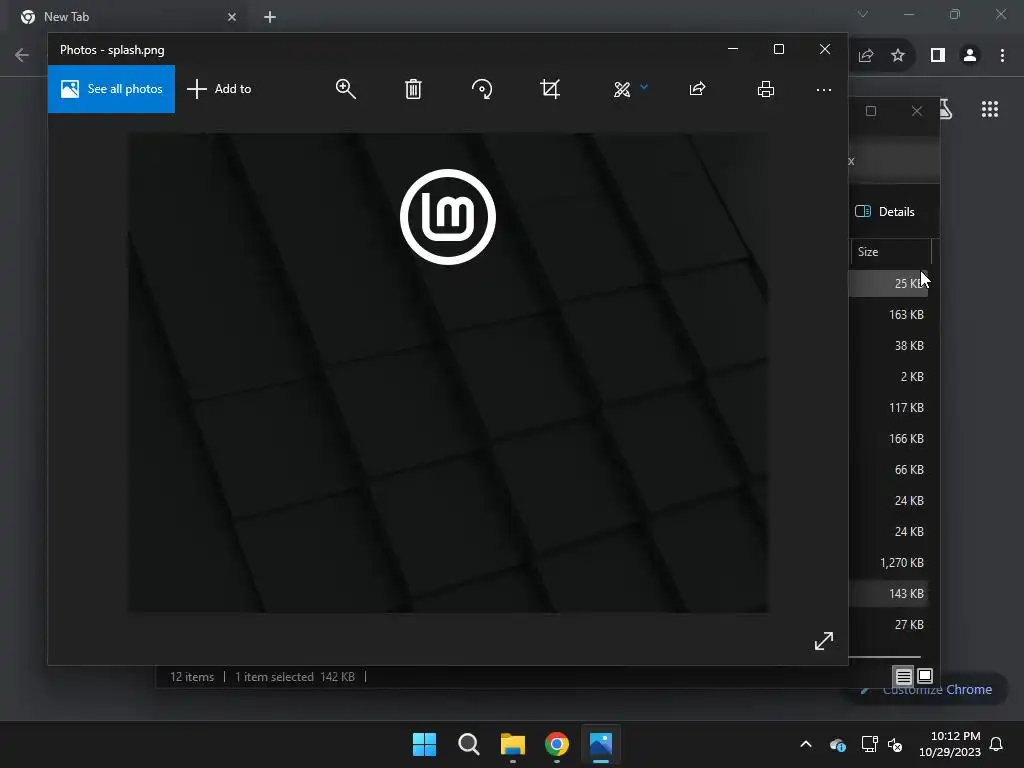The width and height of the screenshot is (1024, 768).
Task: Open the Add to menu
Action: [219, 89]
